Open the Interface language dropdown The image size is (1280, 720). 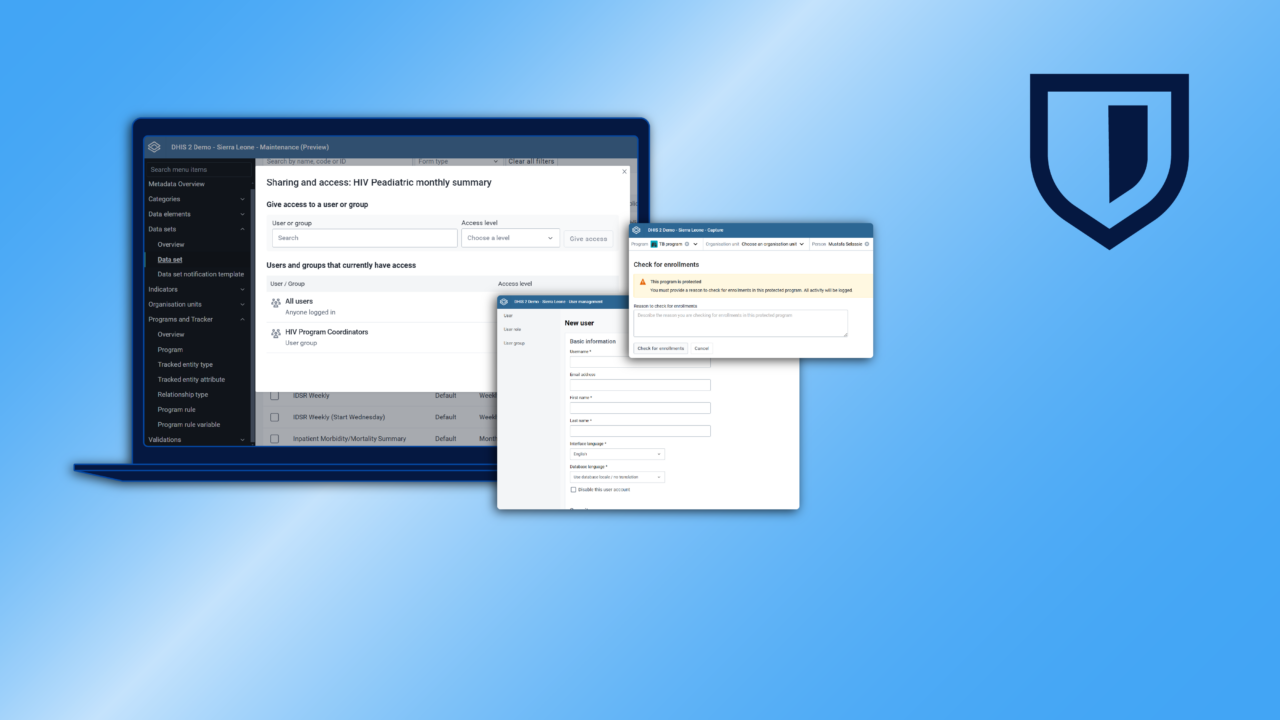(x=617, y=454)
